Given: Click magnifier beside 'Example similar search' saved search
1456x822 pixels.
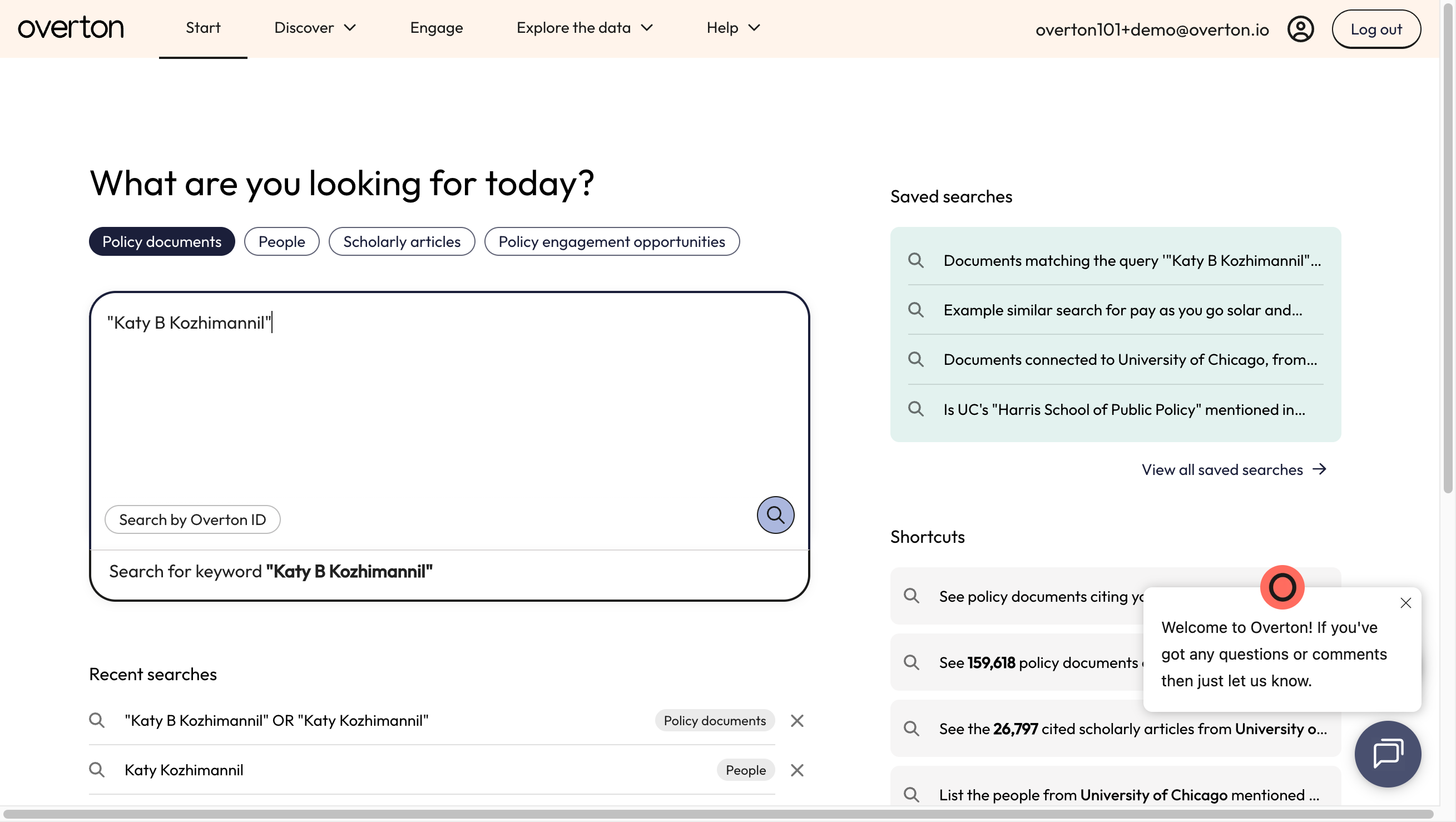Looking at the screenshot, I should tap(915, 310).
